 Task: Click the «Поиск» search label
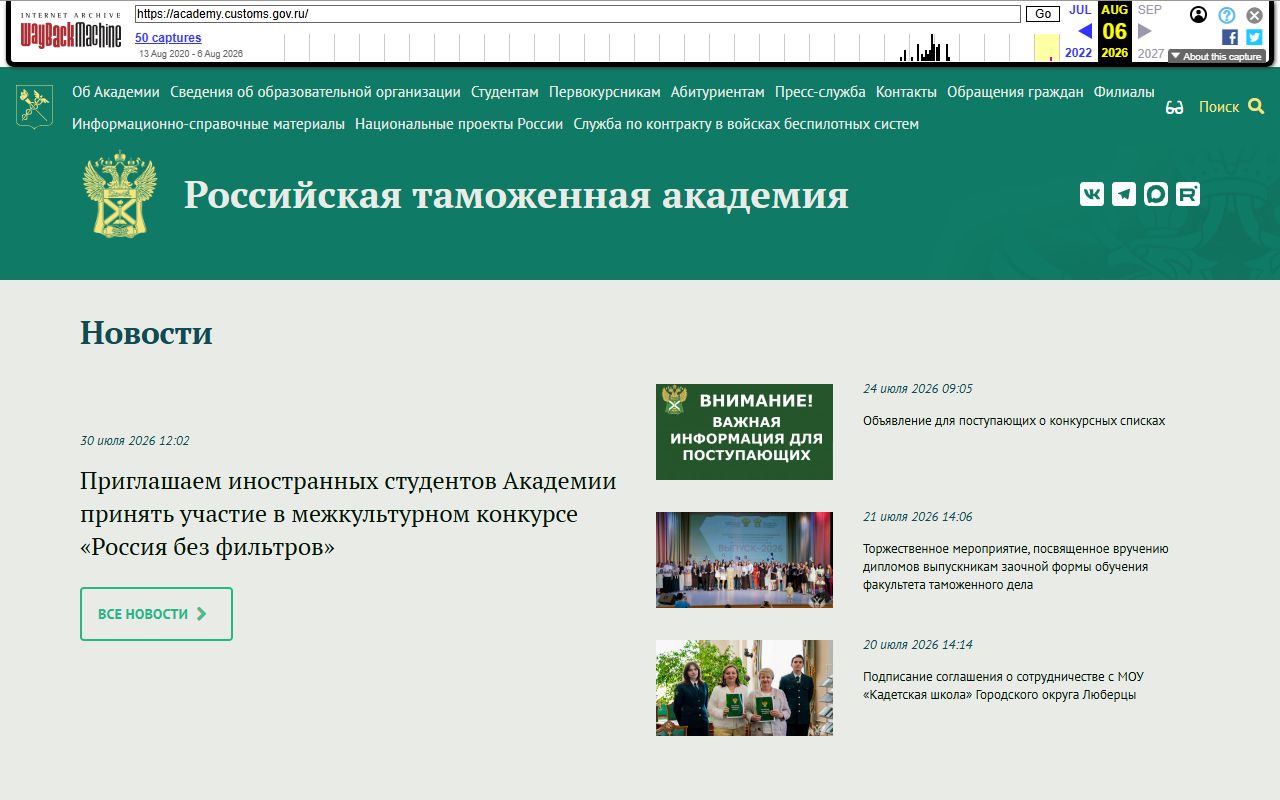click(1219, 107)
